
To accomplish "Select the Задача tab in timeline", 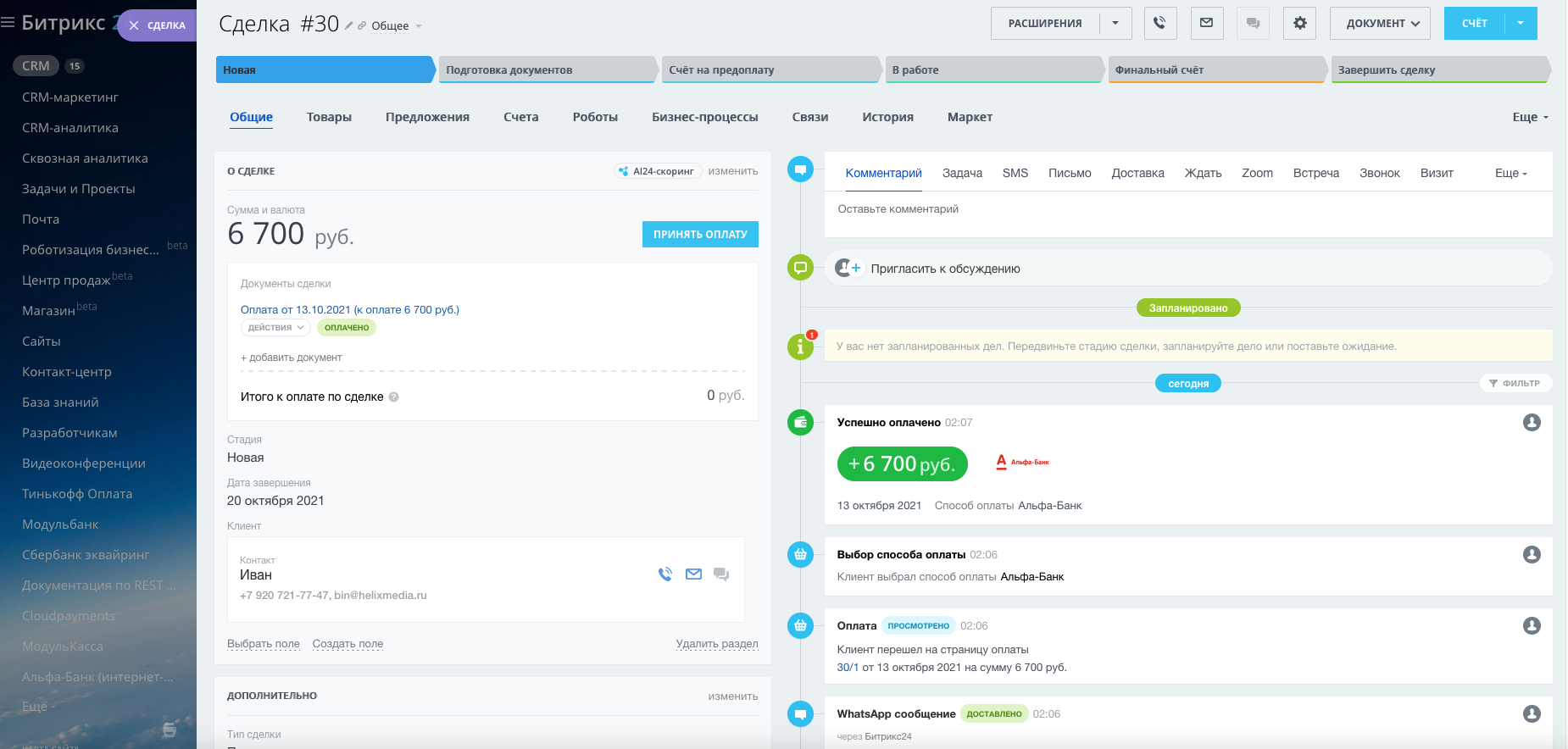I will [962, 173].
